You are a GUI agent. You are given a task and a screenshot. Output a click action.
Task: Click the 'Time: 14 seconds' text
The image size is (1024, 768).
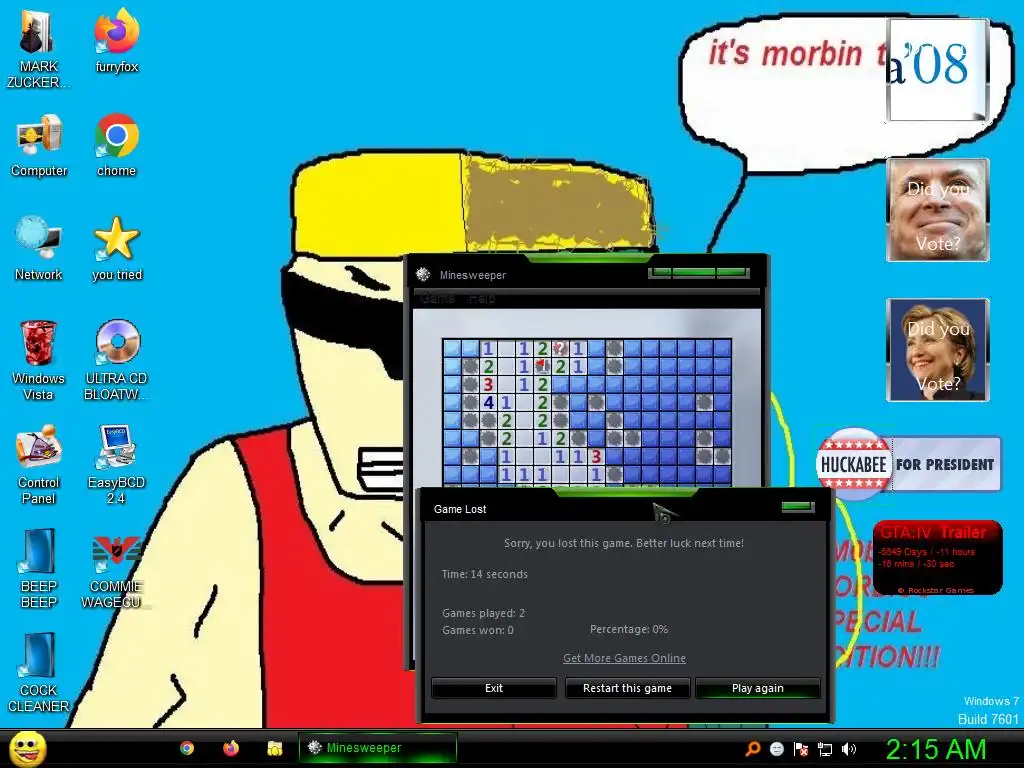485,574
